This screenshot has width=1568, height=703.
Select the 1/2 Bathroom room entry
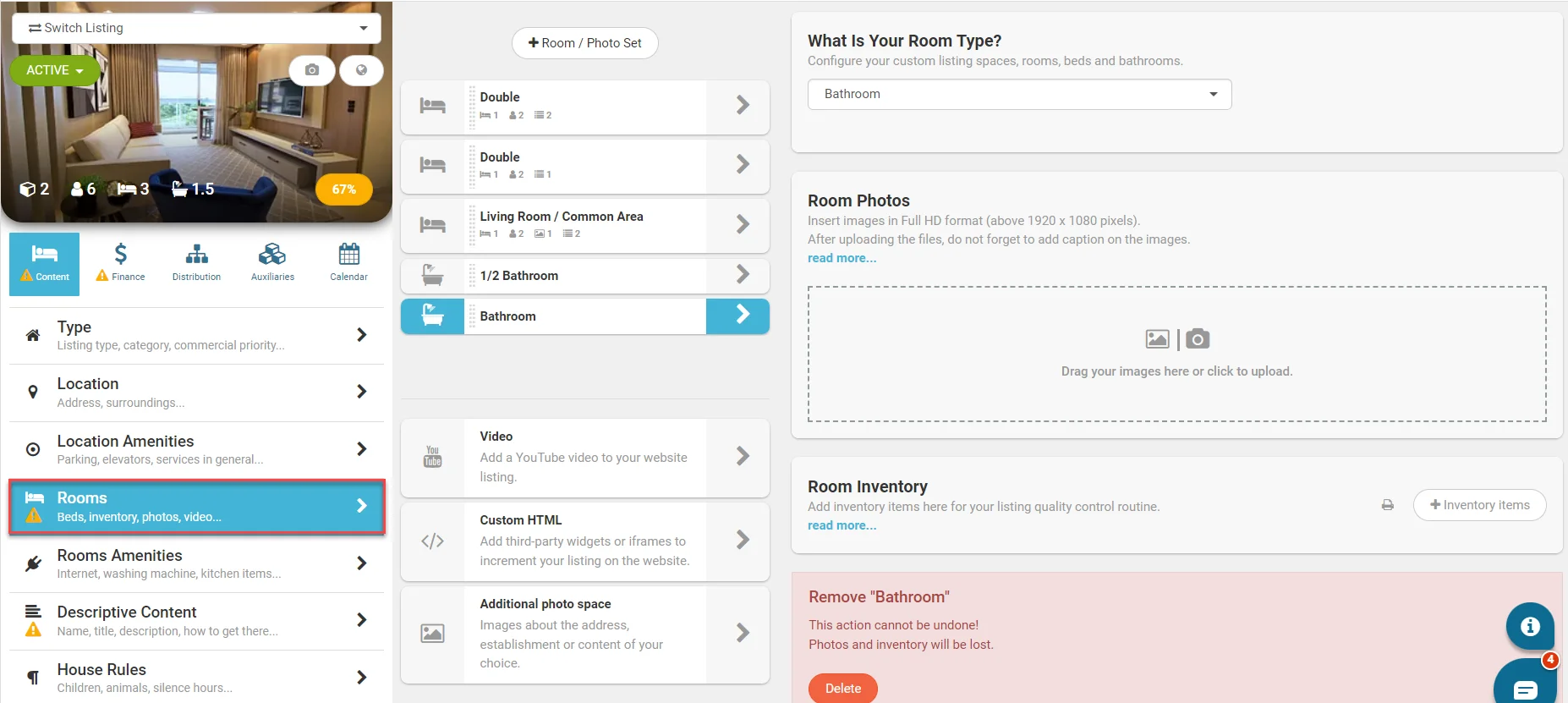click(x=584, y=276)
